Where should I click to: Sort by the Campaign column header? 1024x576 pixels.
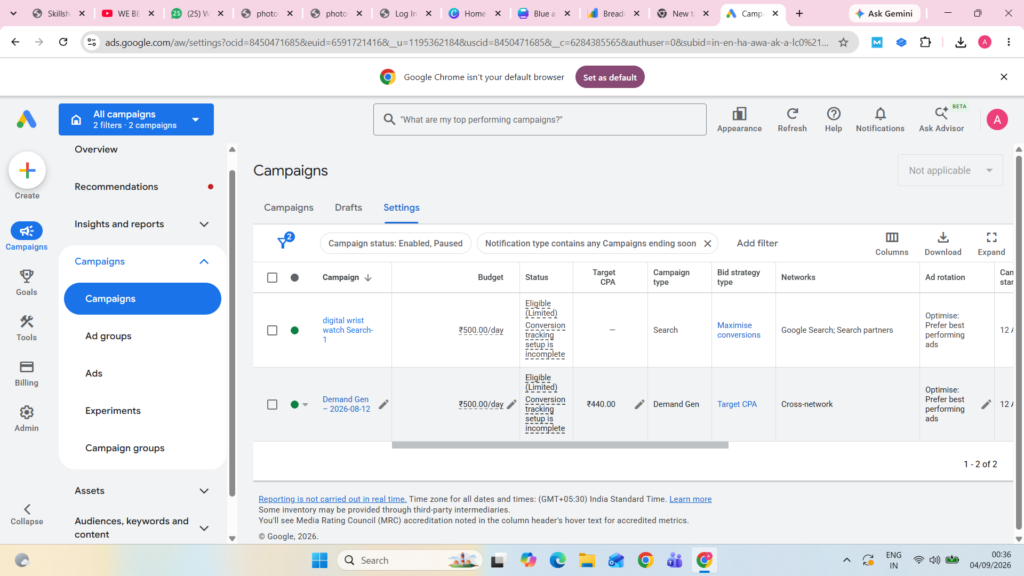tap(347, 278)
